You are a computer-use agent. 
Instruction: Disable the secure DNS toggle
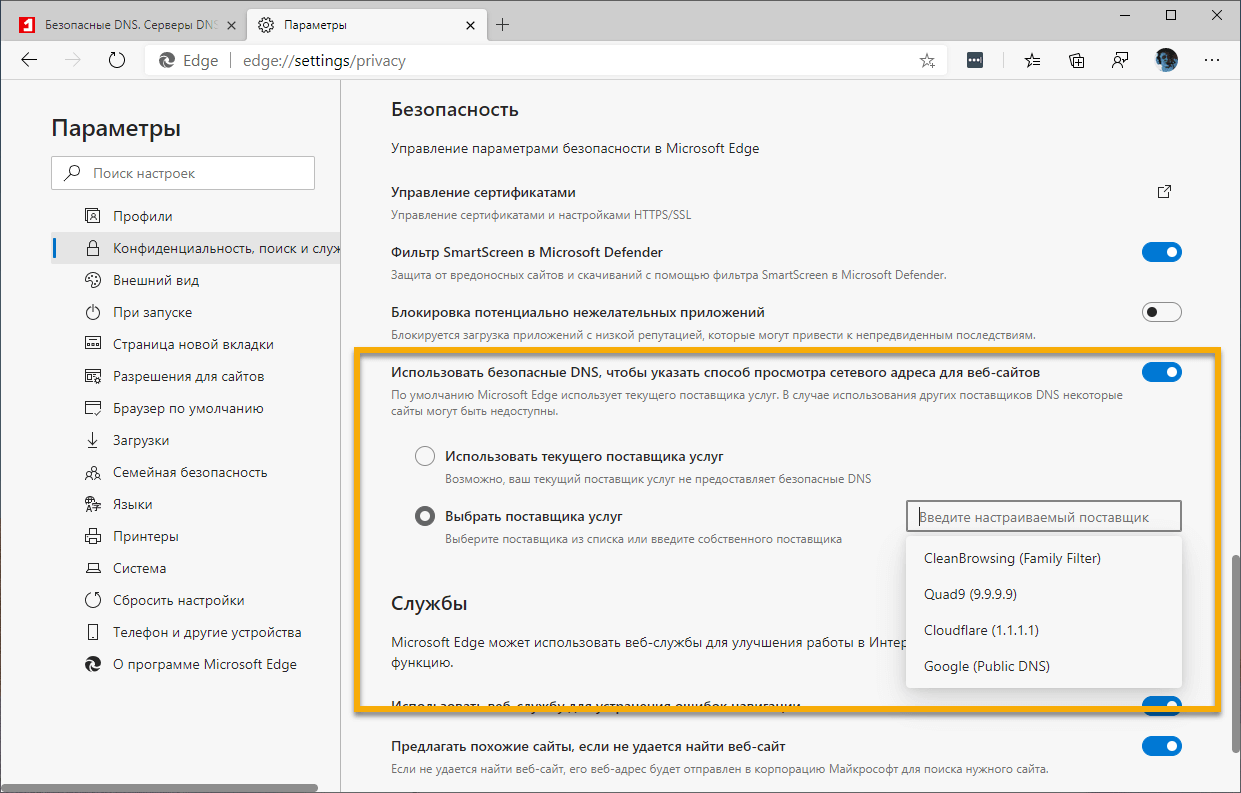coord(1161,372)
